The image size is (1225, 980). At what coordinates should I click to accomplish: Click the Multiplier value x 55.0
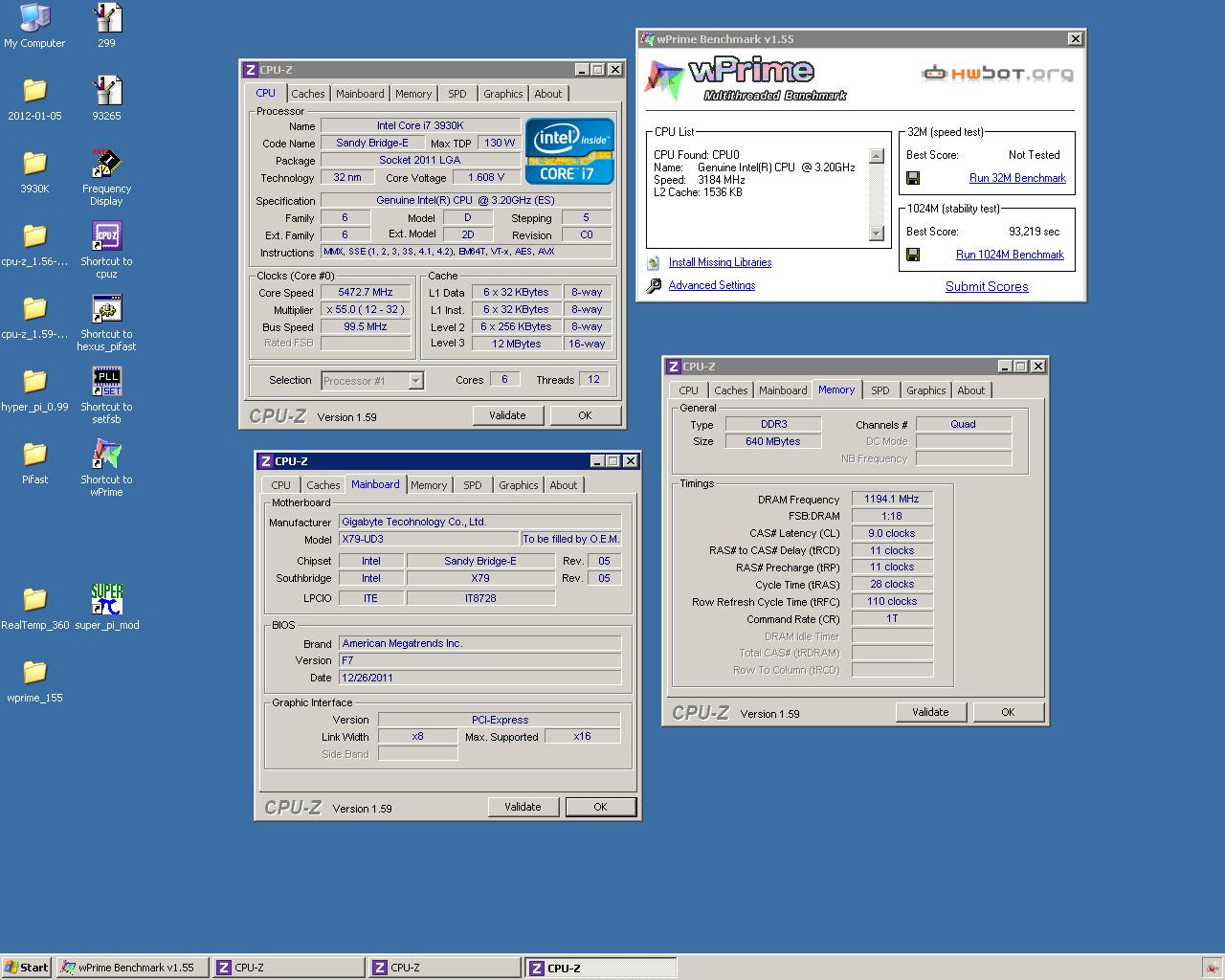[x=366, y=310]
